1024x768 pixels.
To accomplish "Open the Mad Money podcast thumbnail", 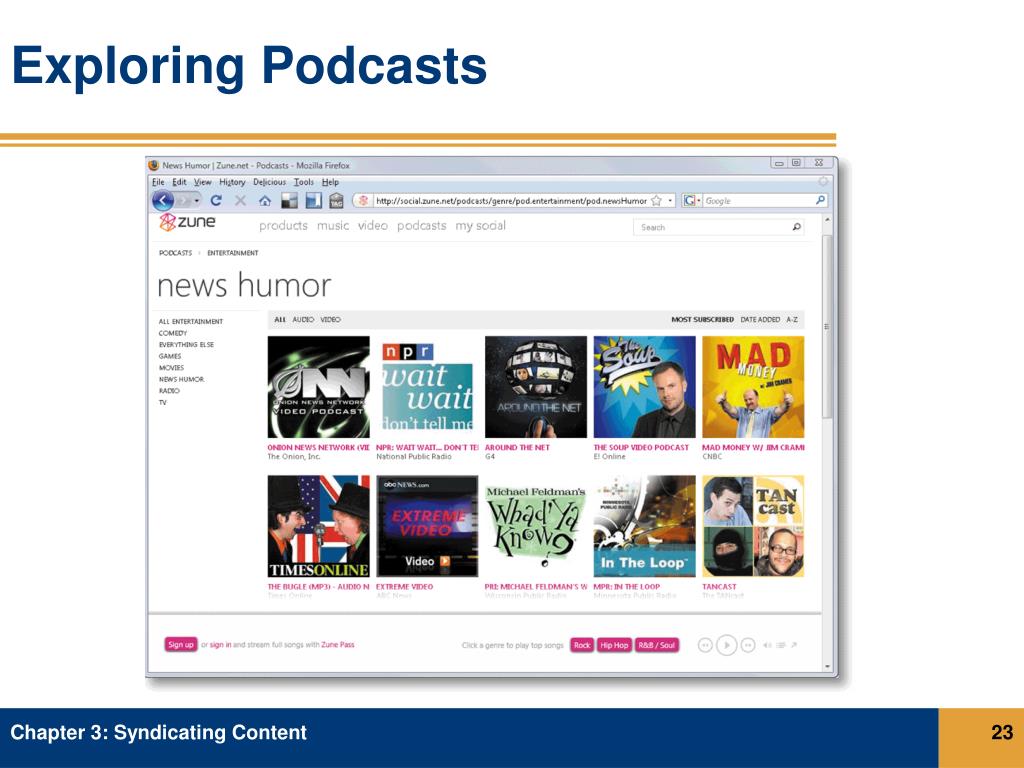I will [753, 387].
